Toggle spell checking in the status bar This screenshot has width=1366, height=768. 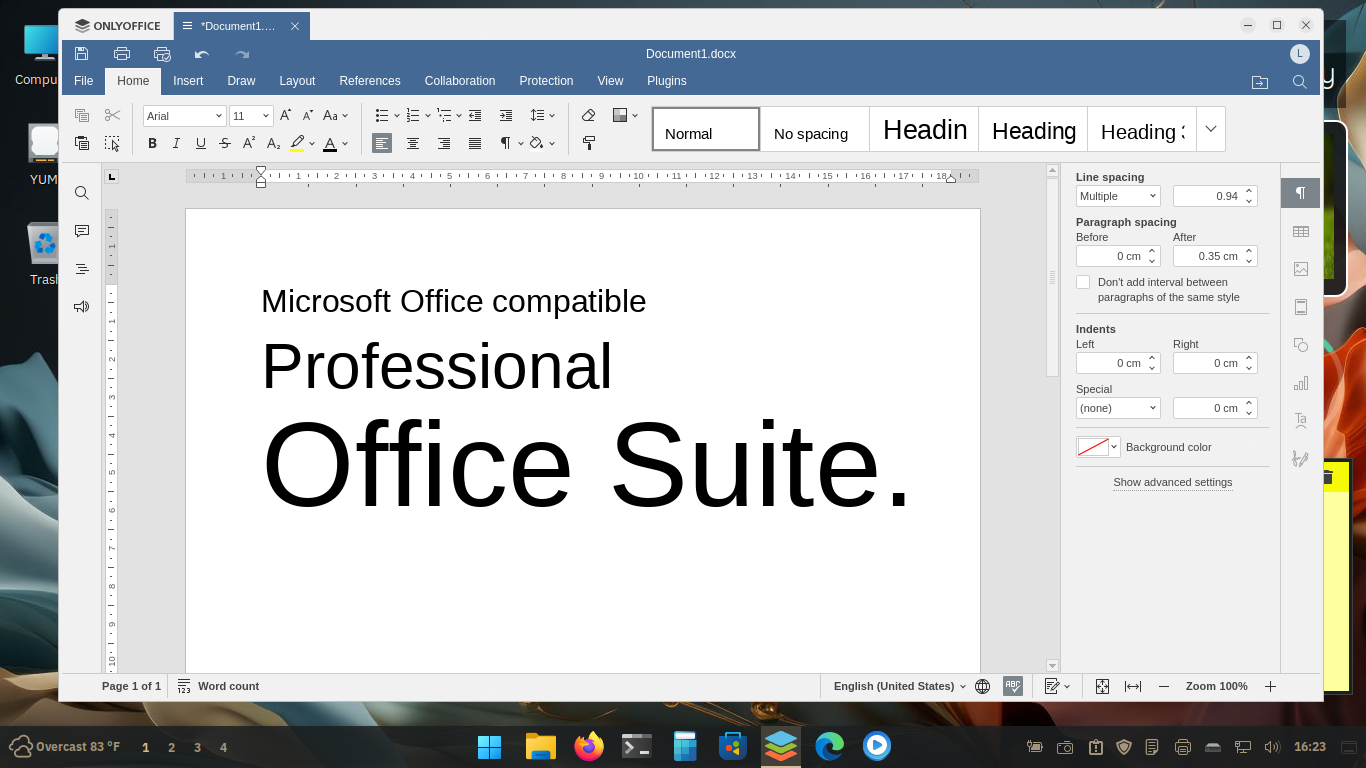1013,686
